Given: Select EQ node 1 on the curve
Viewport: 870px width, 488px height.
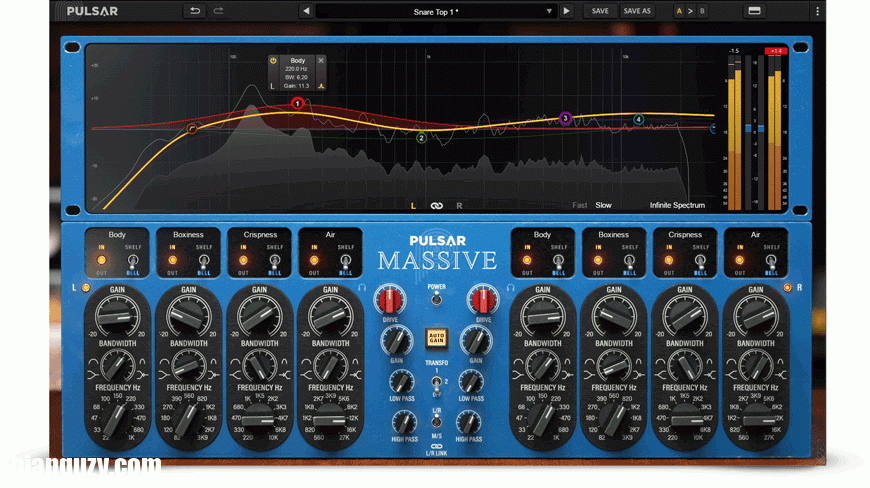Looking at the screenshot, I should pos(297,103).
